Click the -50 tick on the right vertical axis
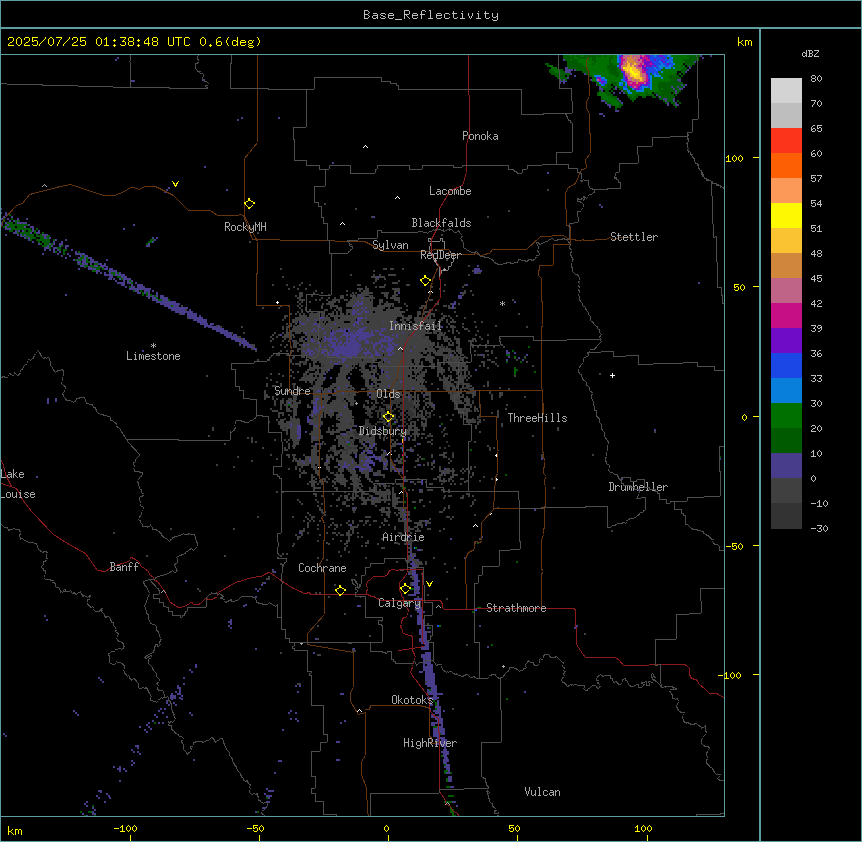The height and width of the screenshot is (842, 862). (x=734, y=546)
